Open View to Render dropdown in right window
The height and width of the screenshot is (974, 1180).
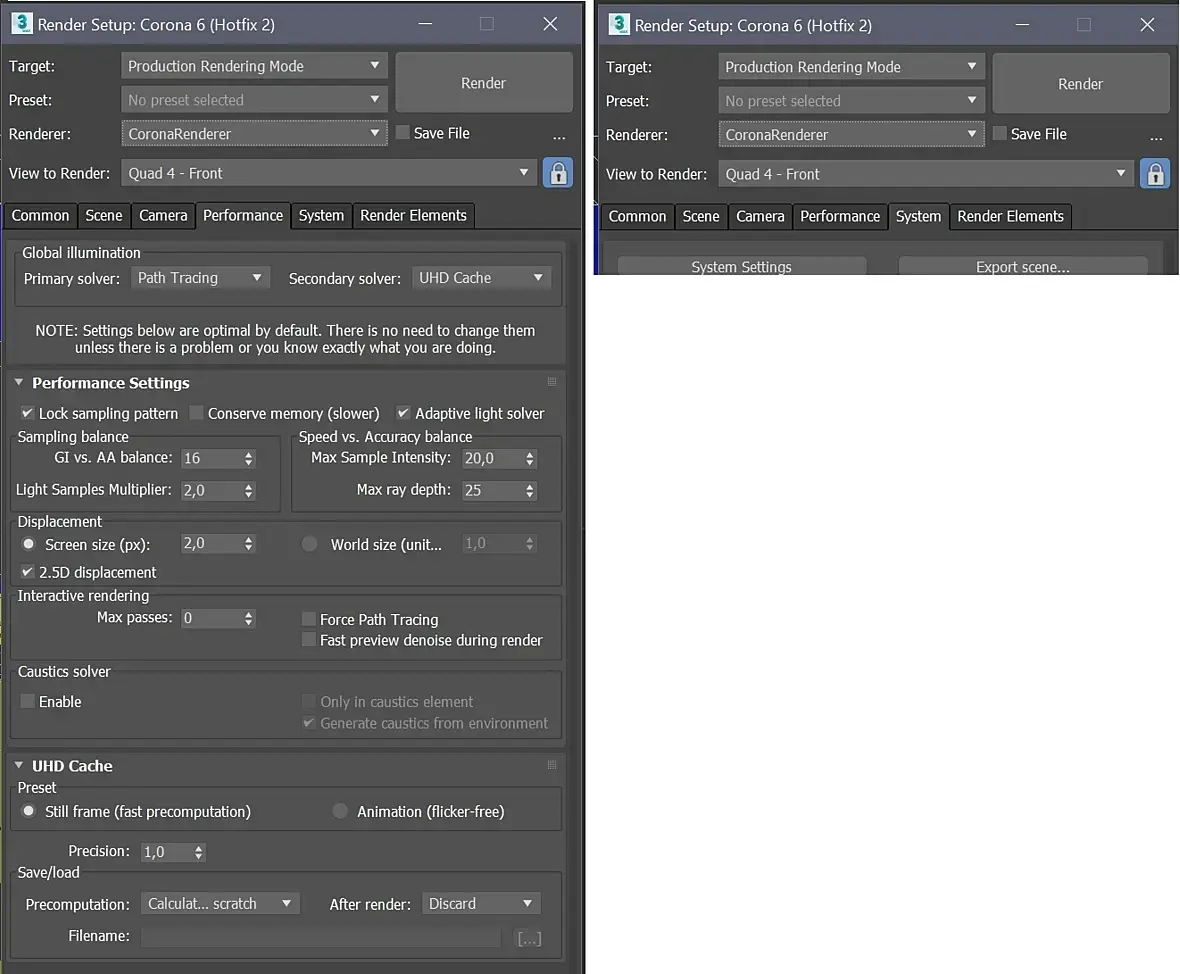926,174
